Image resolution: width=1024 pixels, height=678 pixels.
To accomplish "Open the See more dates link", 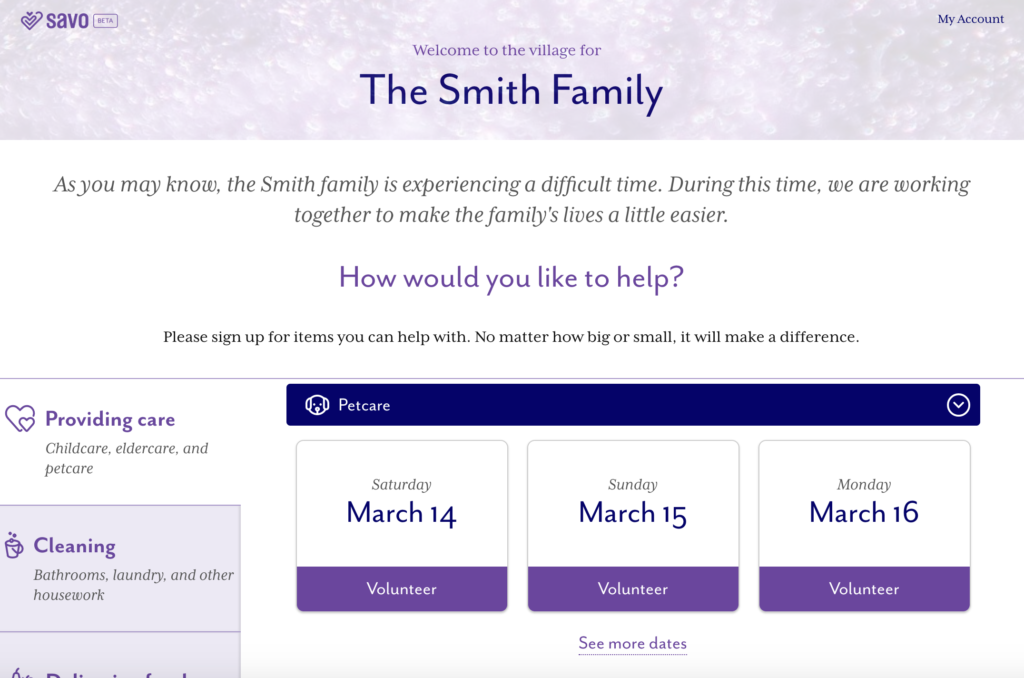I will coord(633,643).
